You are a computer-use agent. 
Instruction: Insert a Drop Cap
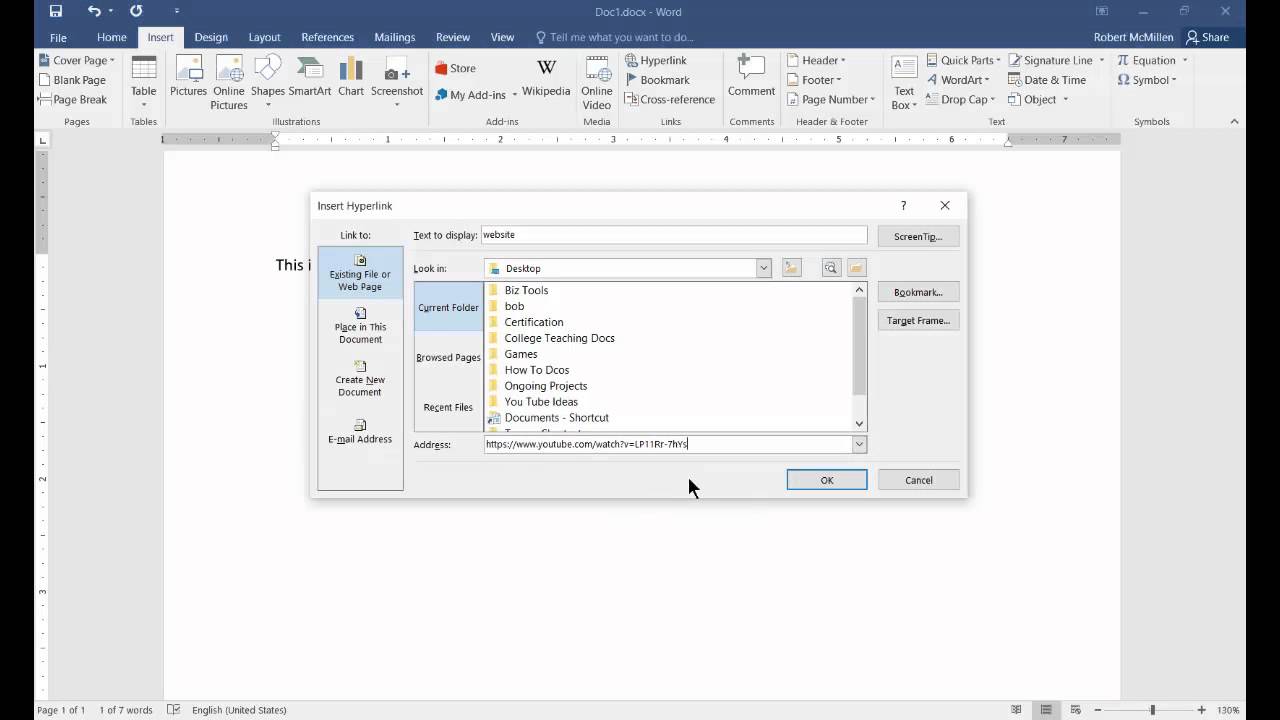coord(961,100)
